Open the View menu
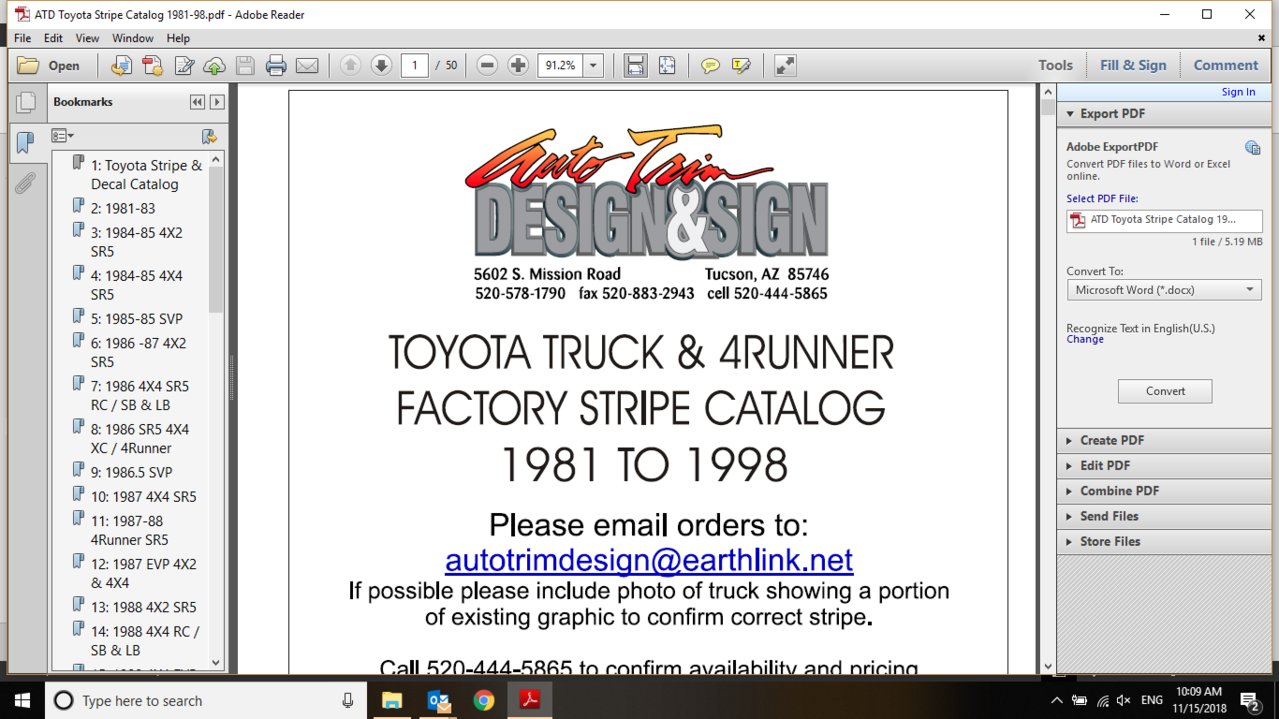The image size is (1279, 719). (87, 38)
